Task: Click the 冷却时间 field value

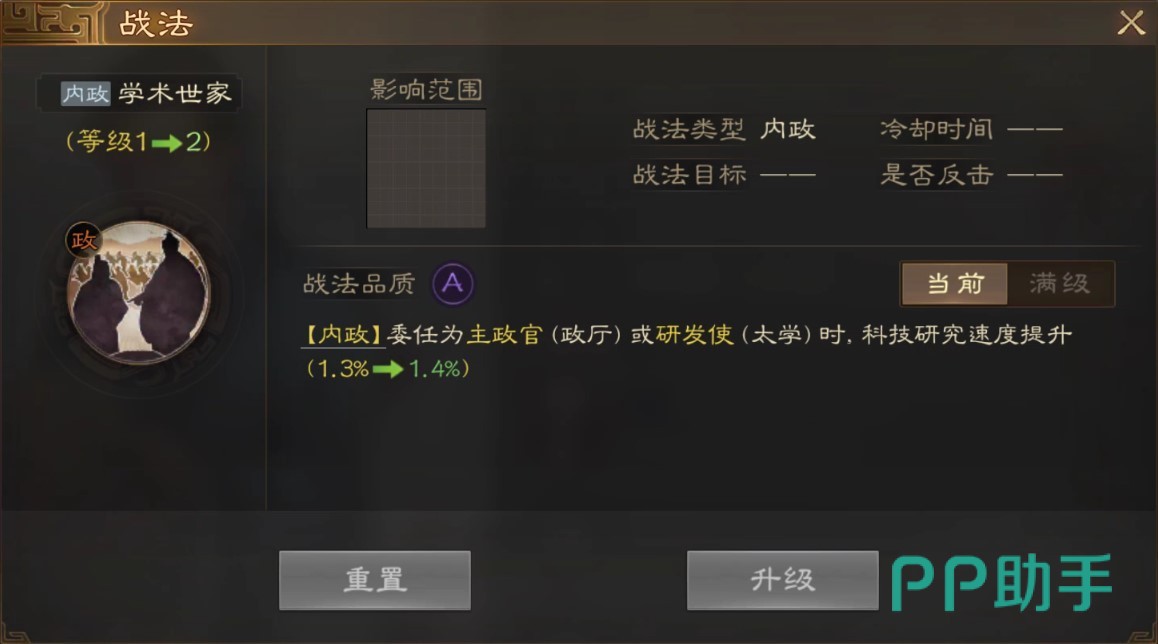Action: 1035,130
